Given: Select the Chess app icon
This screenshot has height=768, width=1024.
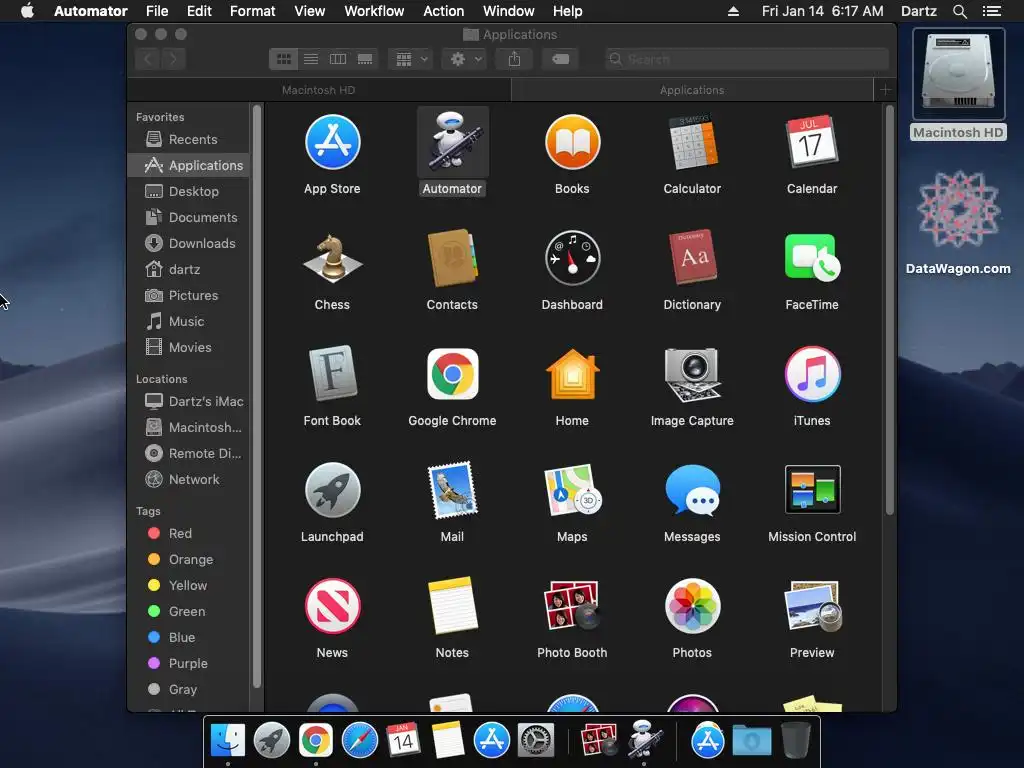Looking at the screenshot, I should pos(332,259).
